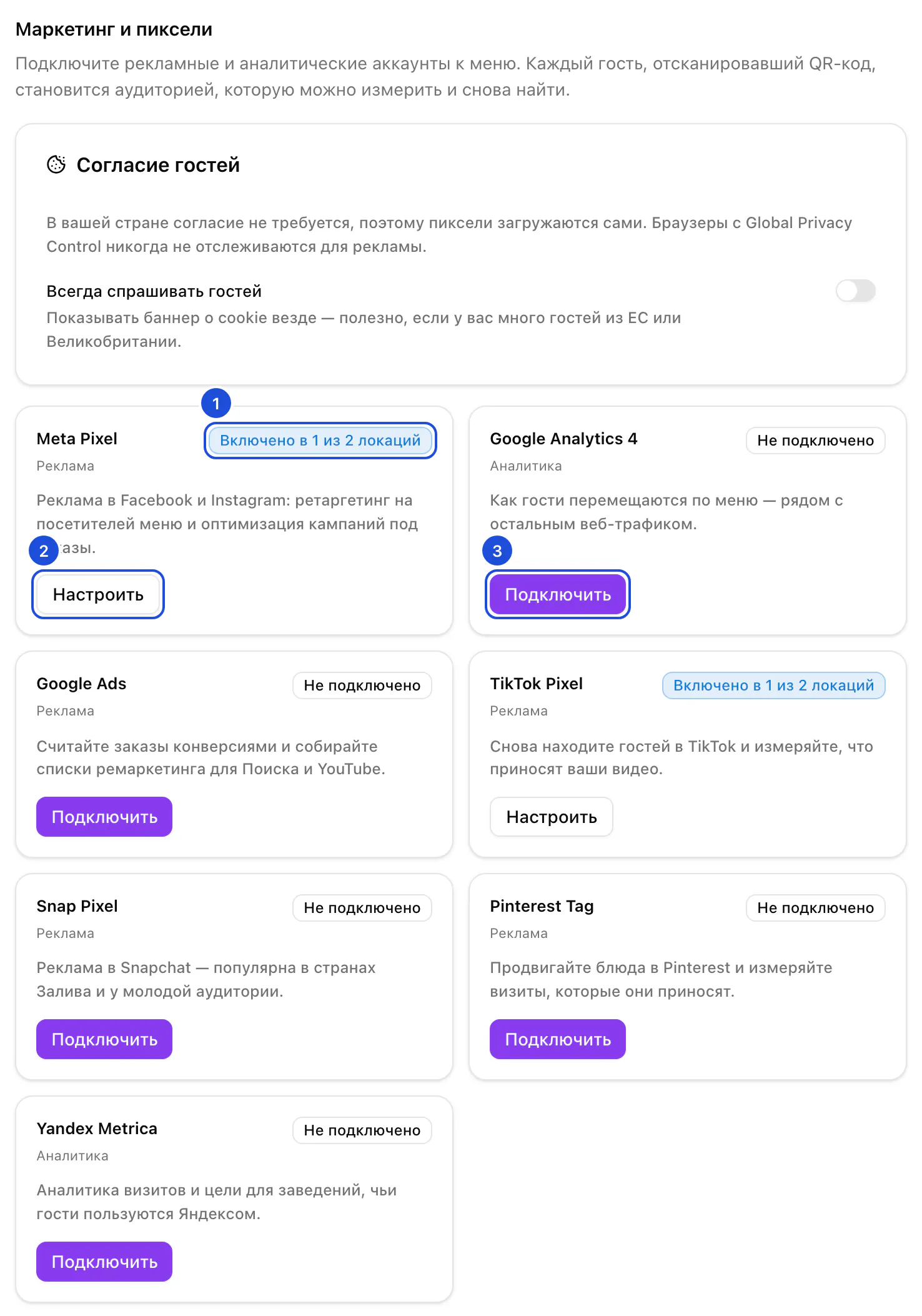Click the Meta Pixel card title
Image resolution: width=922 pixels, height=1316 pixels.
77,439
